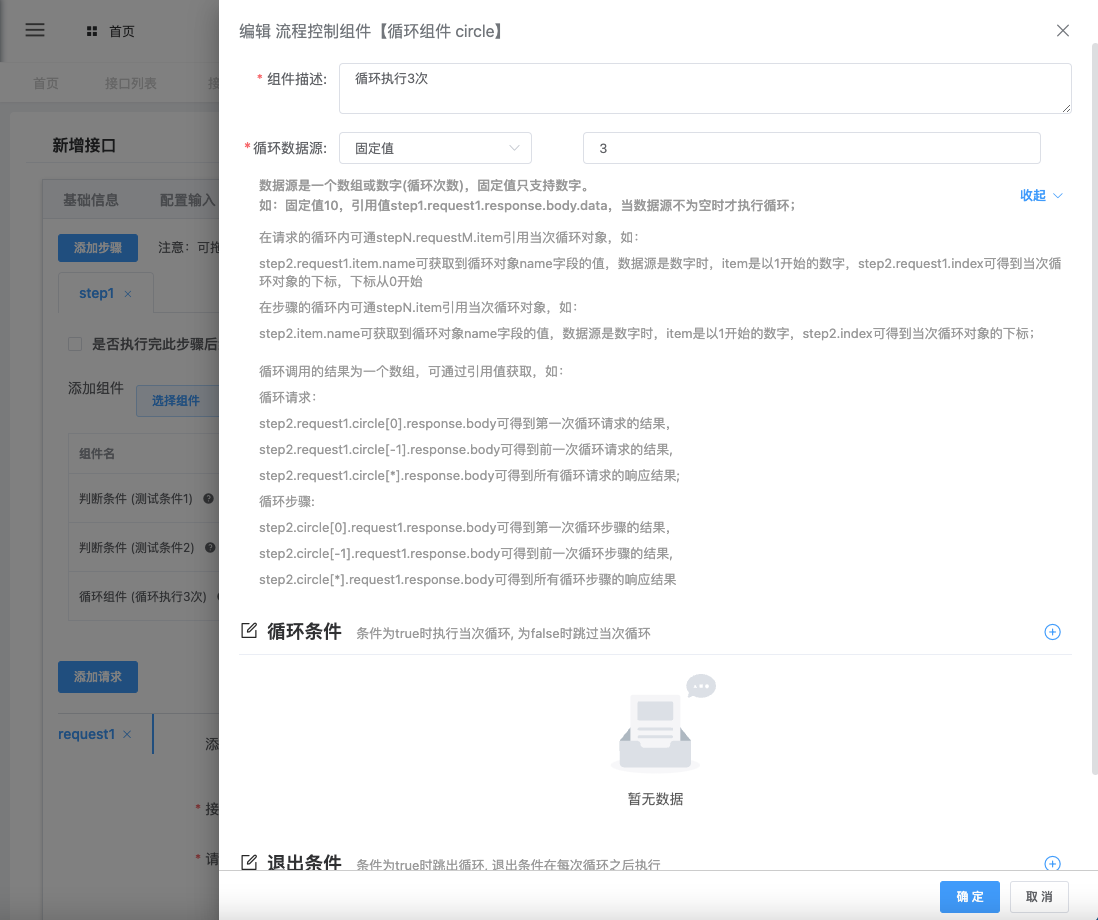Click the 首页 grid icon in header
The height and width of the screenshot is (920, 1098).
(x=92, y=32)
